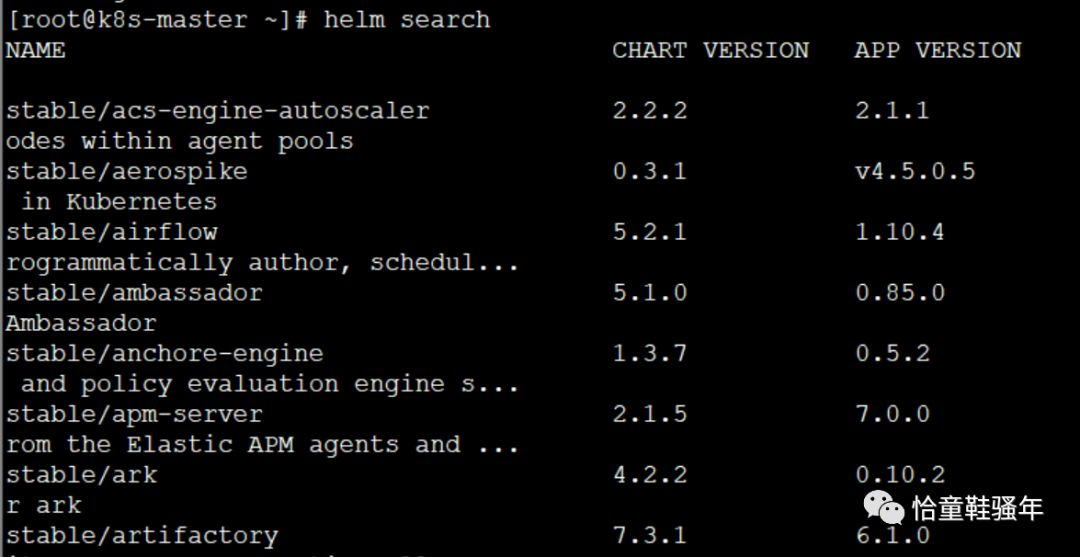Click the APP VERSION column header
This screenshot has width=1080, height=557.
point(938,50)
